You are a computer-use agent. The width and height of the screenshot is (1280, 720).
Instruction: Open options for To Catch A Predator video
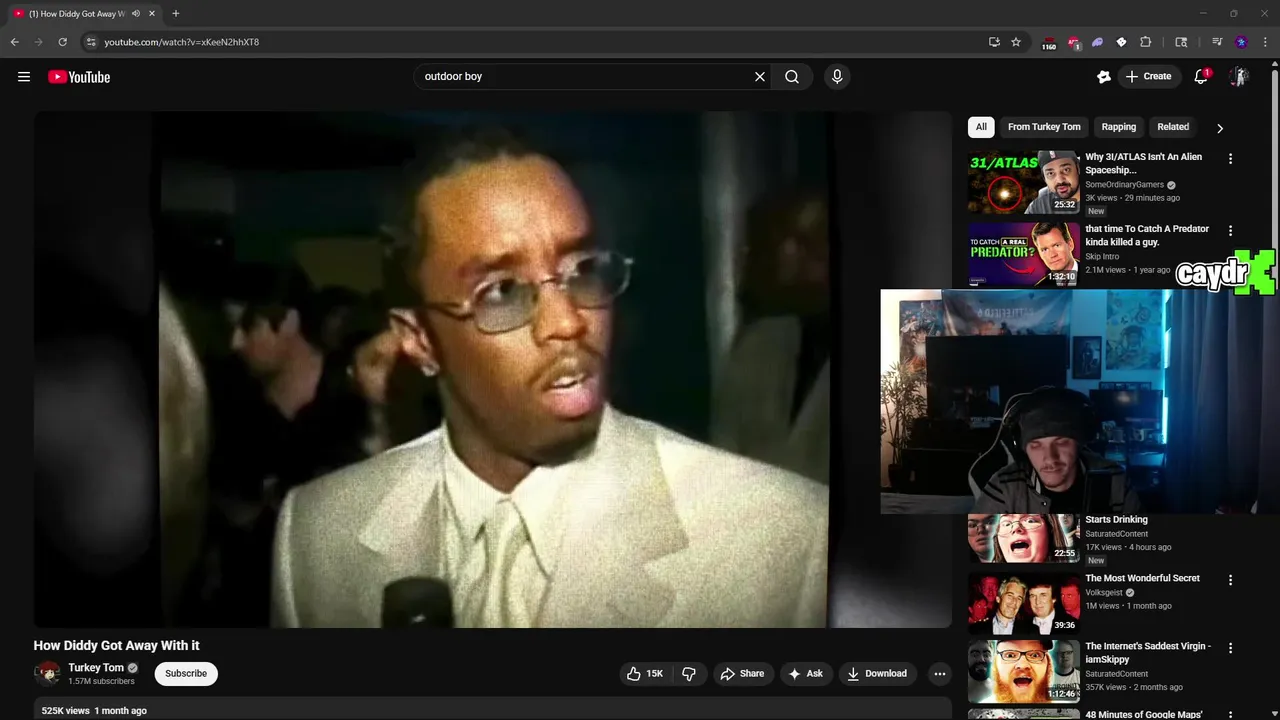tap(1230, 231)
